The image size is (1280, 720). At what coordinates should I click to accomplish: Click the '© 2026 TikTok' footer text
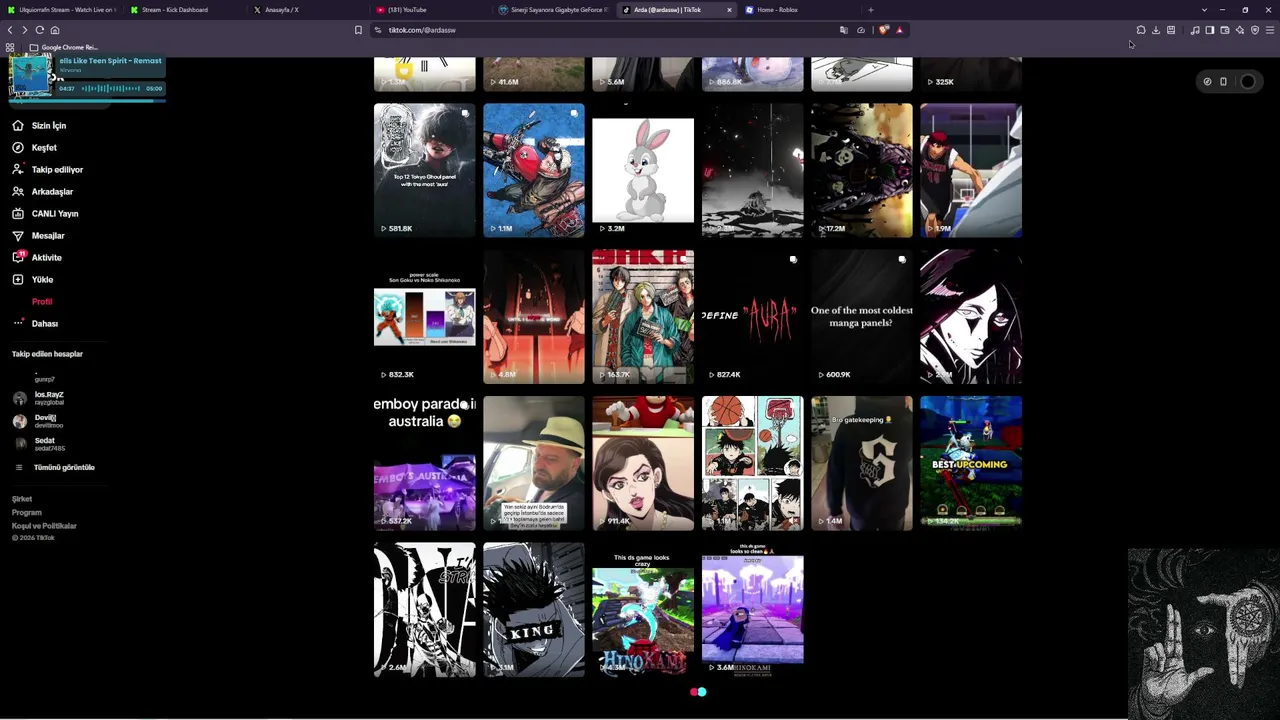point(33,538)
